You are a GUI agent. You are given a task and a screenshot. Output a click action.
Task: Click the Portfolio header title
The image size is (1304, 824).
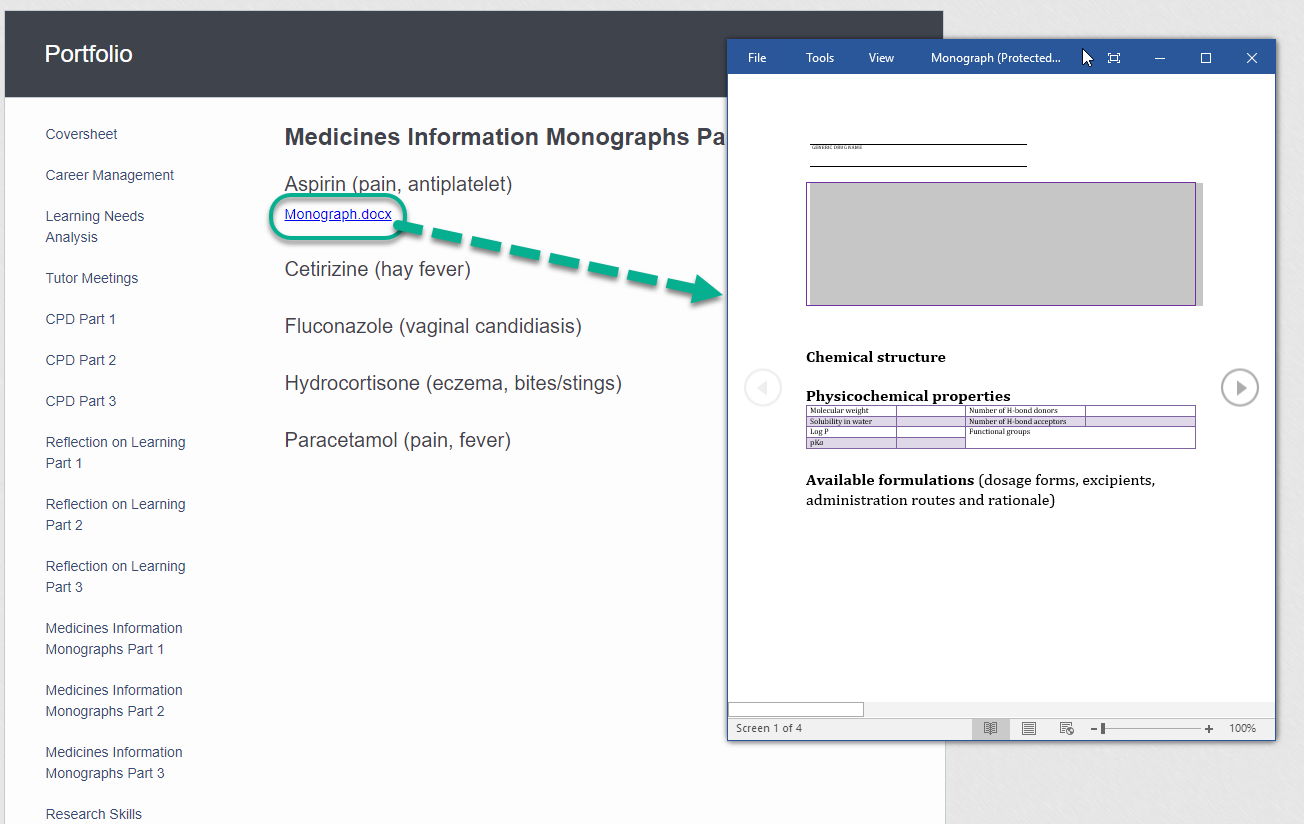click(x=88, y=54)
